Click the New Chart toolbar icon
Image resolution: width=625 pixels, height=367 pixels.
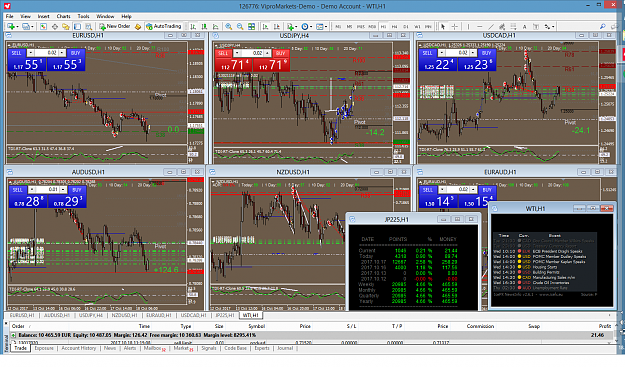(x=11, y=26)
